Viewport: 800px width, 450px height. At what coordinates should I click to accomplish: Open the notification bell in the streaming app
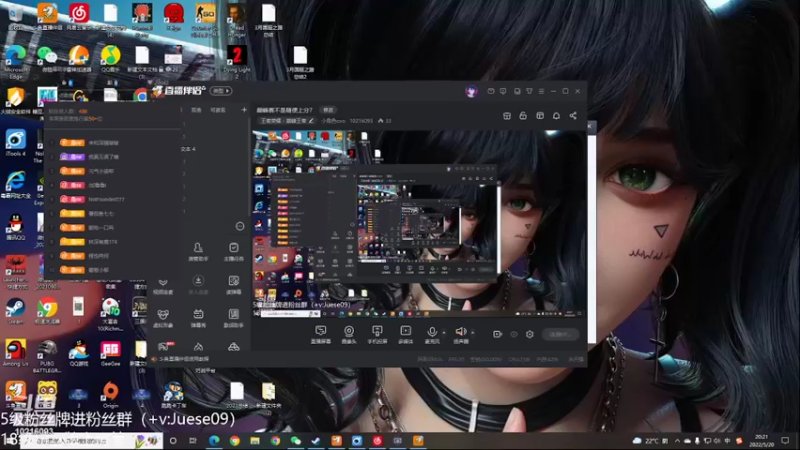pyautogui.click(x=556, y=116)
